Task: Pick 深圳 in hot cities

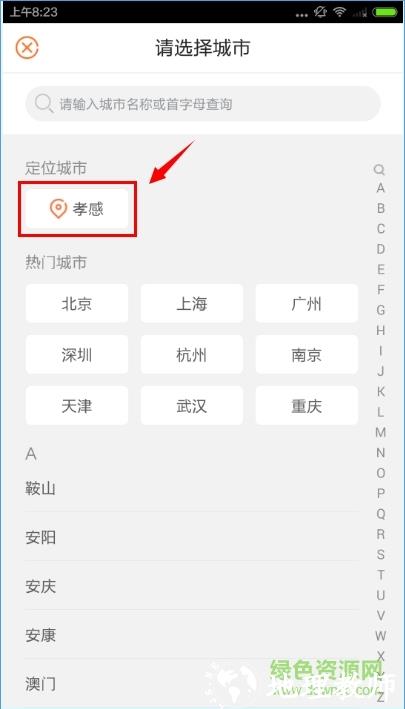Action: (77, 354)
